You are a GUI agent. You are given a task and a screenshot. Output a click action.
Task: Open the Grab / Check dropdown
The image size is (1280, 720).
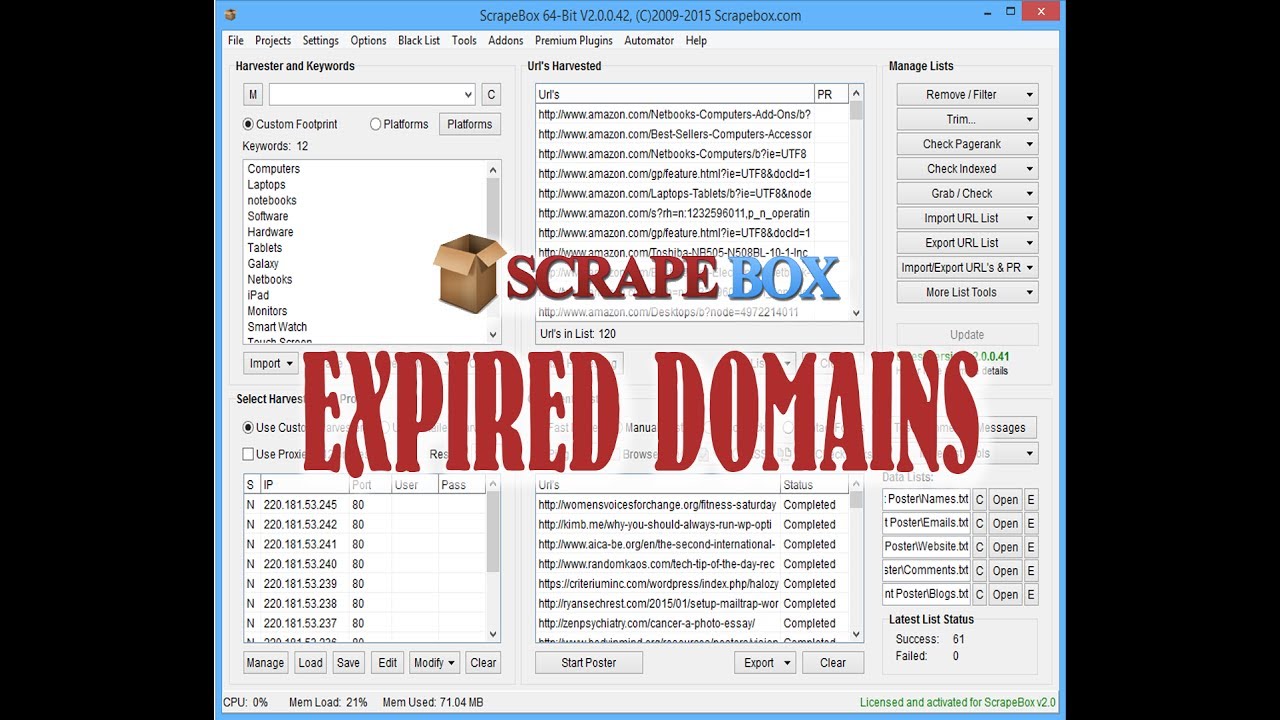(967, 194)
